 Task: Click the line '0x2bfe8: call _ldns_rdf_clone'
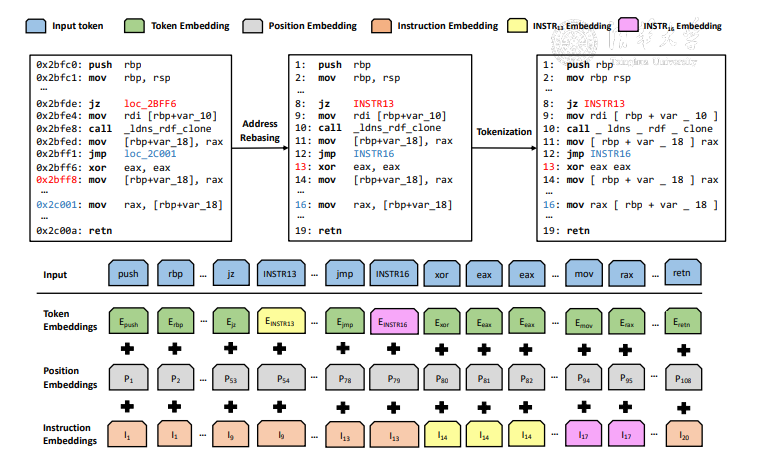click(x=124, y=129)
